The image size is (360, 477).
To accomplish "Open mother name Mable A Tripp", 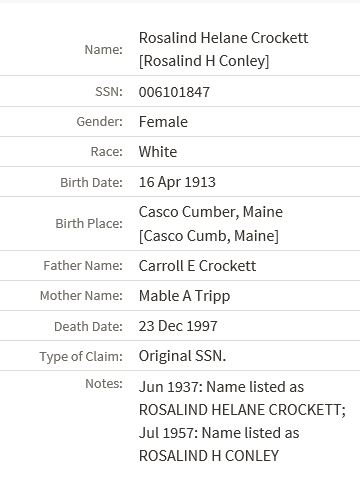I will 184,296.
